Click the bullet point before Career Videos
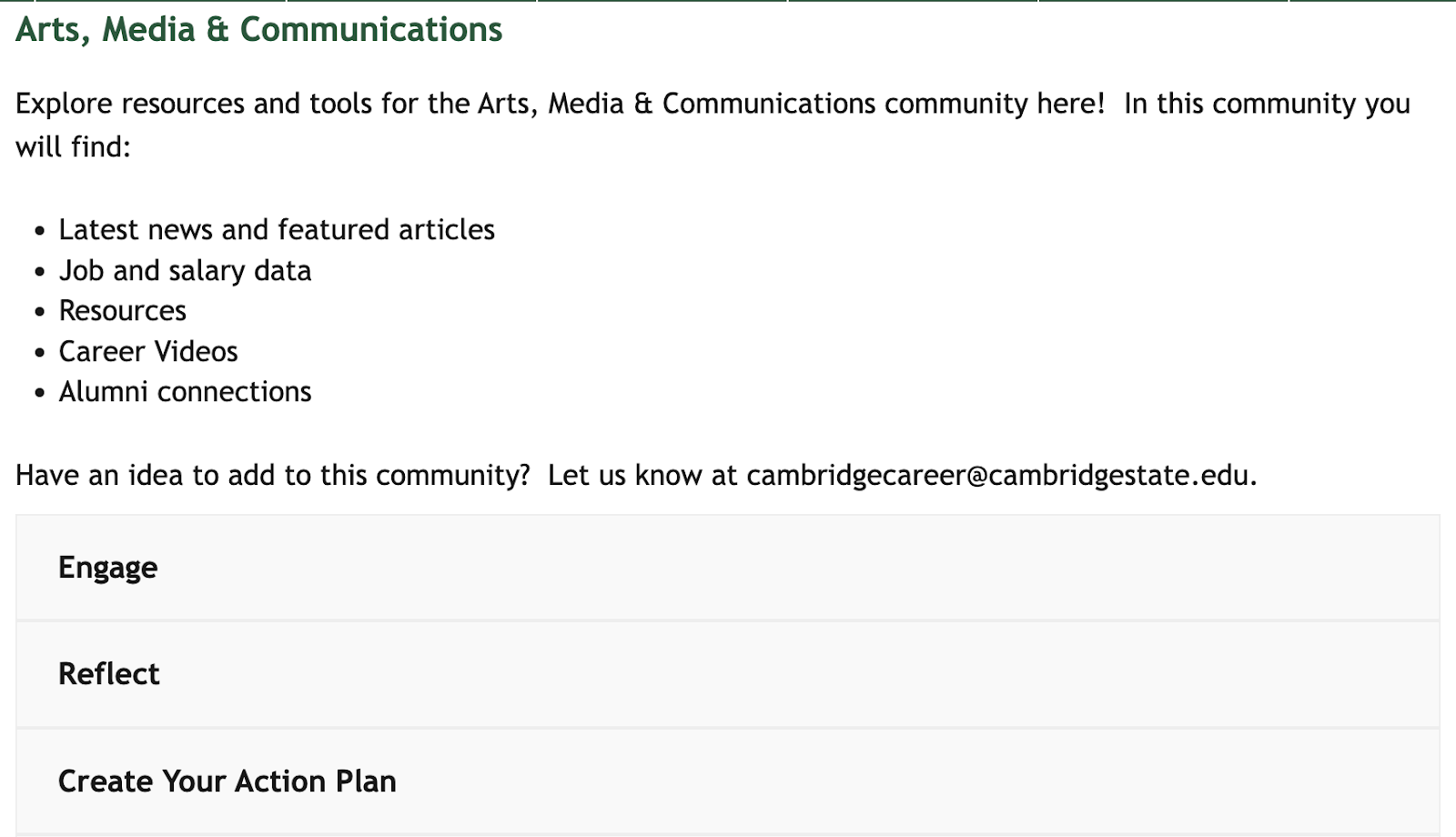1456x837 pixels. pyautogui.click(x=39, y=353)
